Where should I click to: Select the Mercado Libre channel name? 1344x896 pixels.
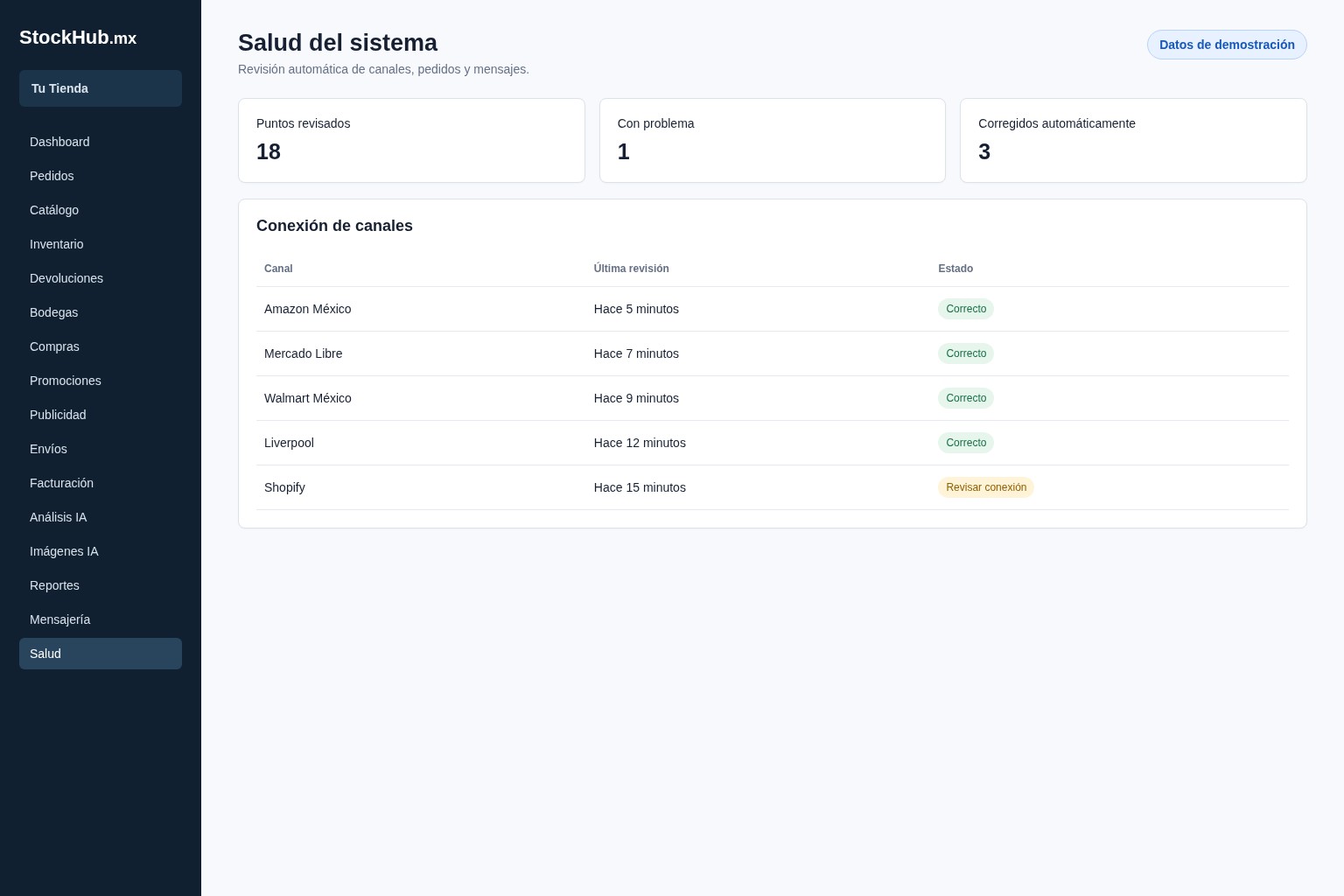(303, 353)
